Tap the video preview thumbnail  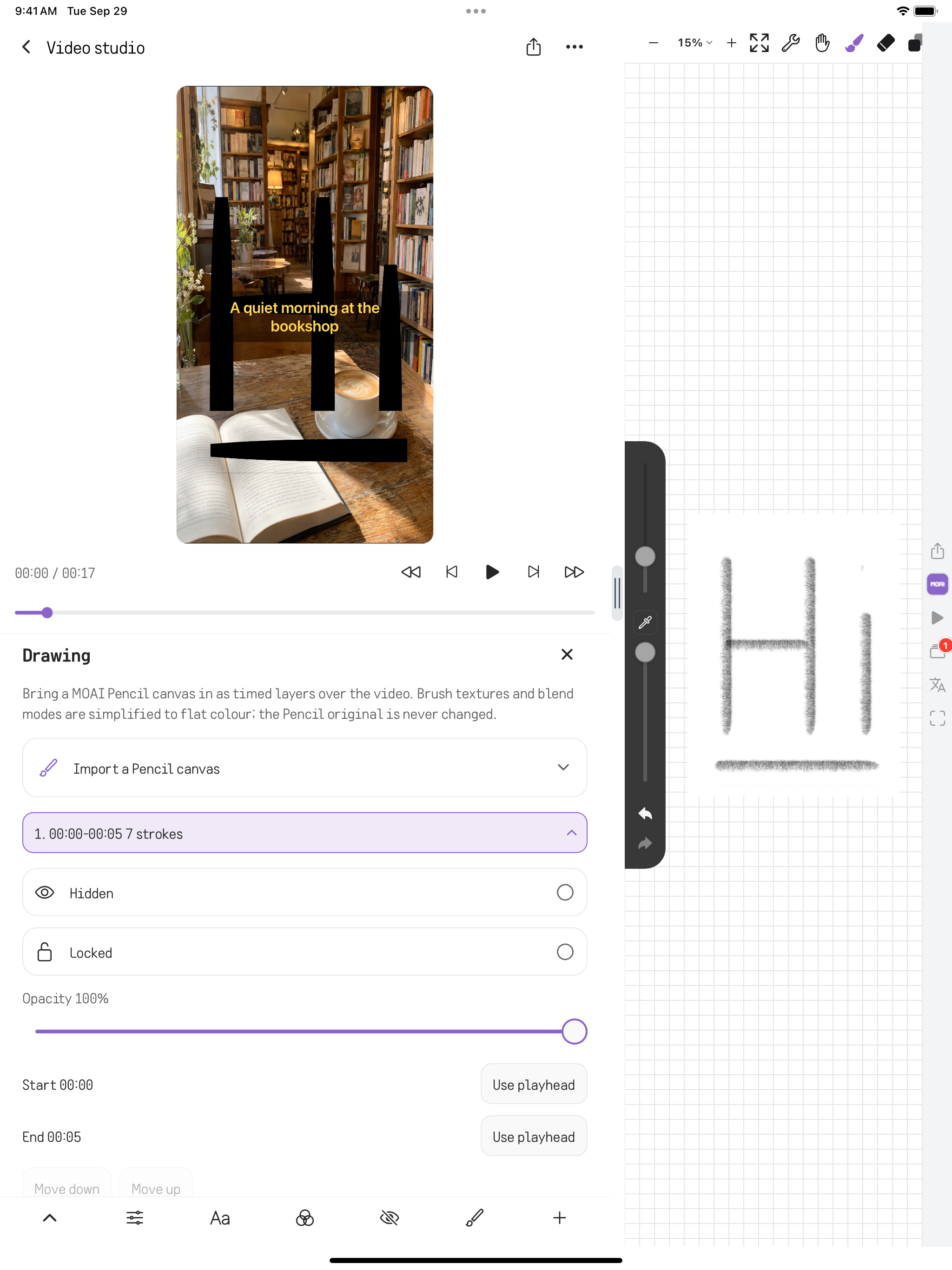coord(304,314)
